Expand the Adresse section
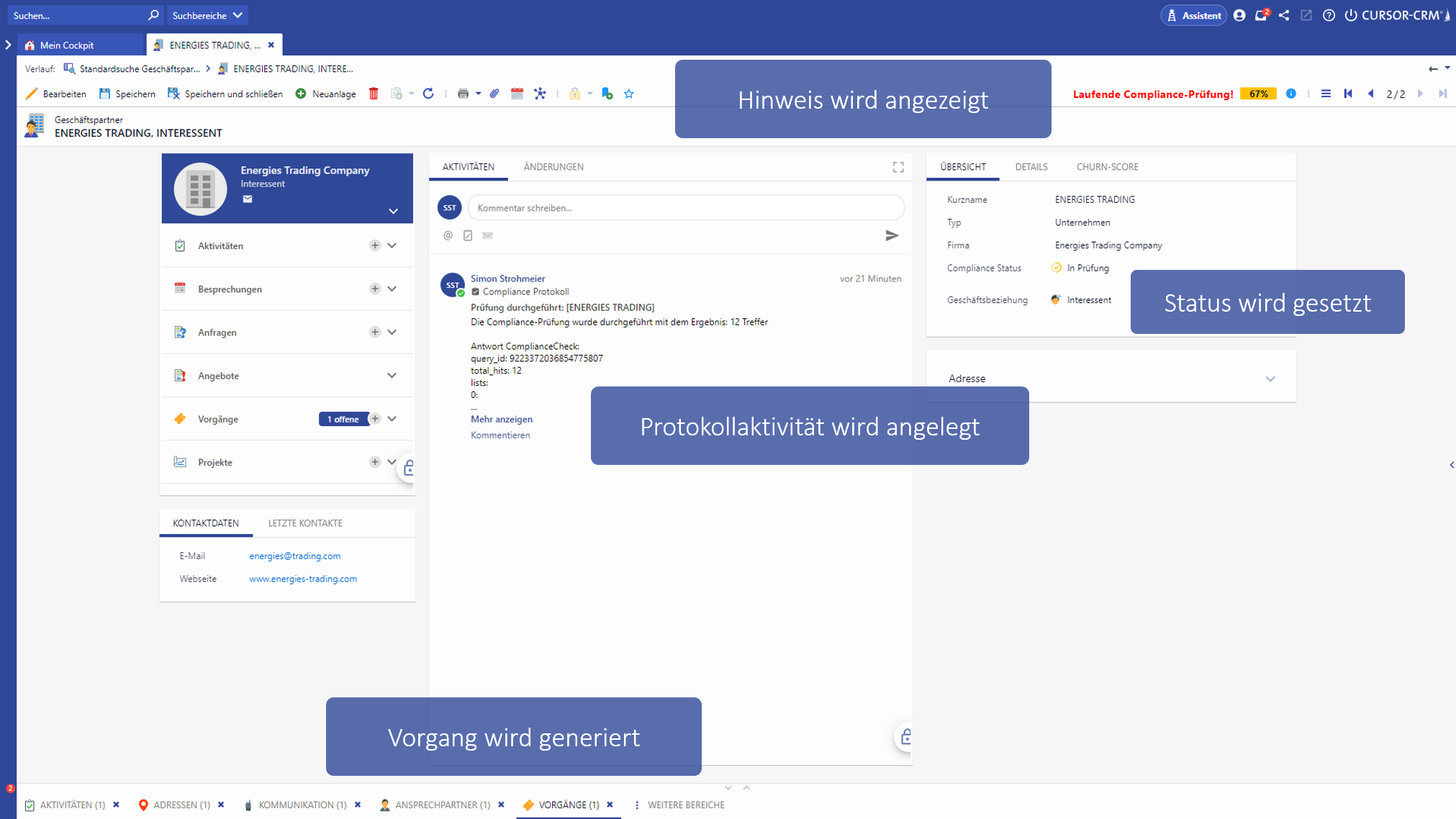This screenshot has width=1456, height=819. (1270, 379)
